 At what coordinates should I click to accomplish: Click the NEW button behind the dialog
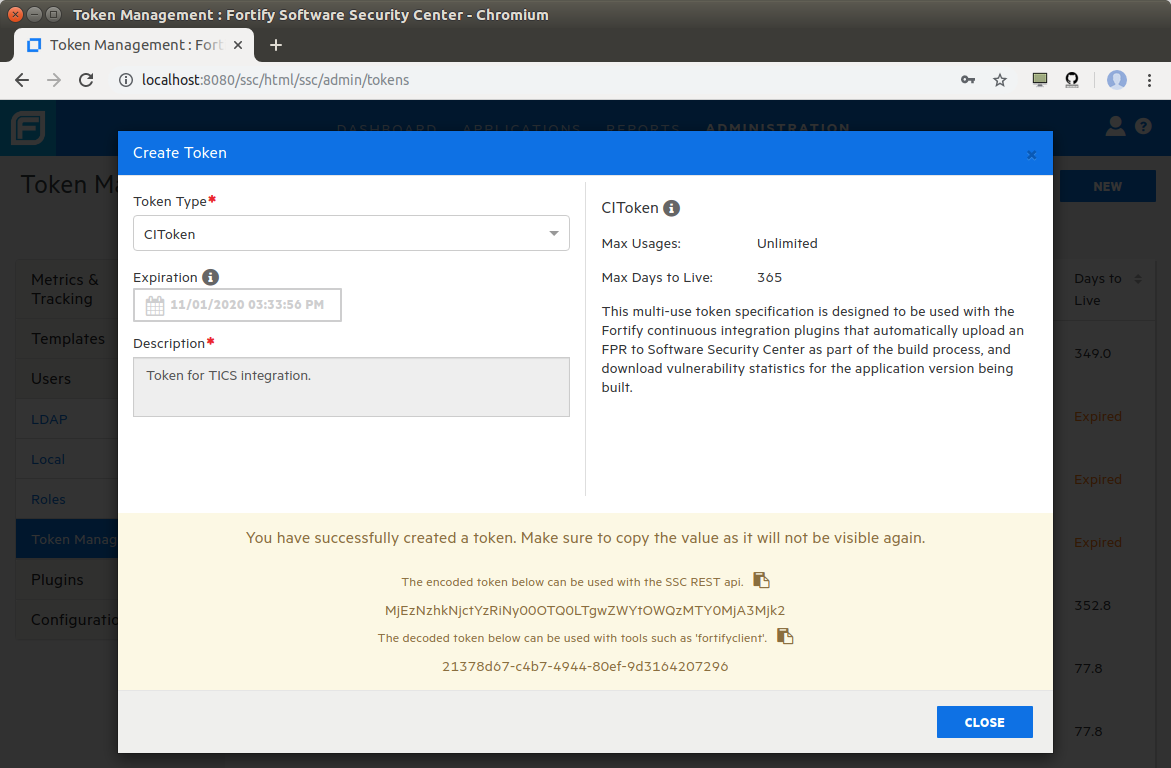coord(1108,186)
